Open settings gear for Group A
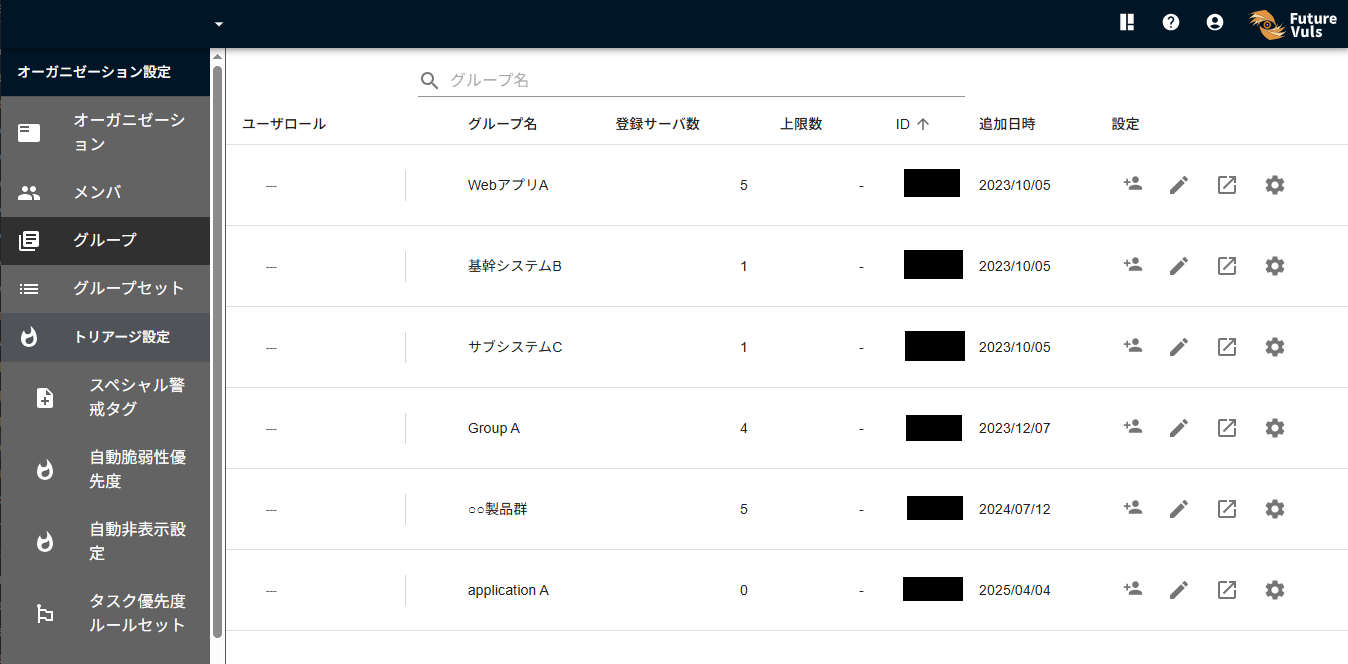The image size is (1348, 664). 1274,428
